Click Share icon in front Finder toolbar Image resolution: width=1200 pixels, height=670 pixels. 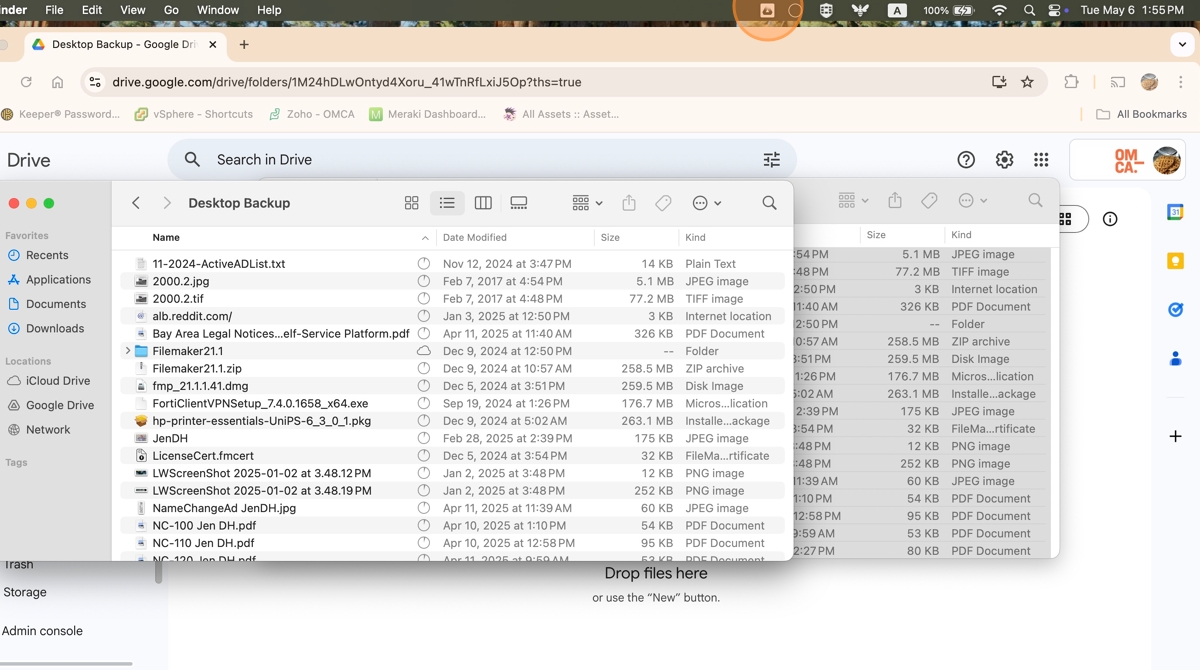point(629,203)
